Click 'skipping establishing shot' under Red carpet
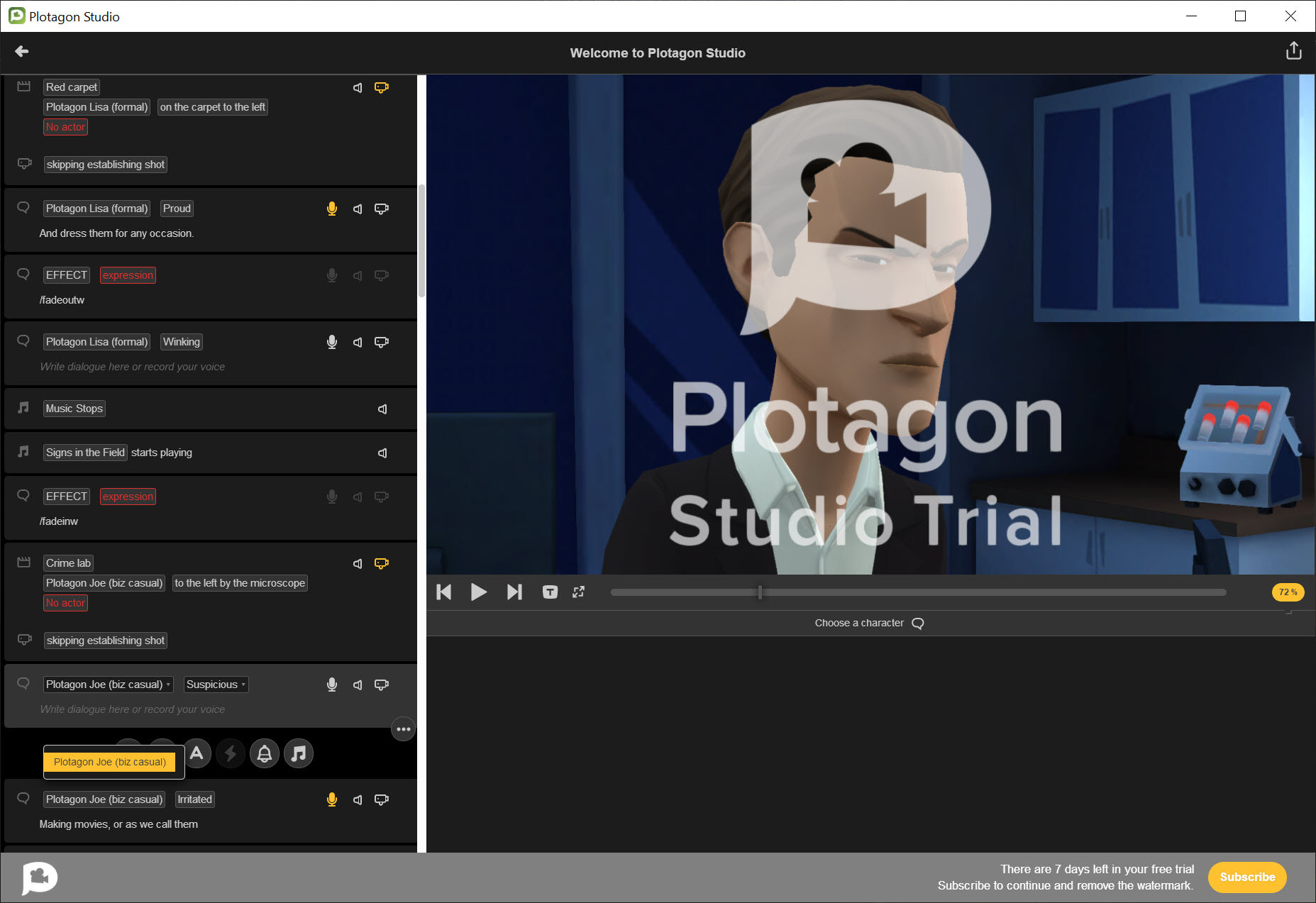1316x903 pixels. [106, 165]
